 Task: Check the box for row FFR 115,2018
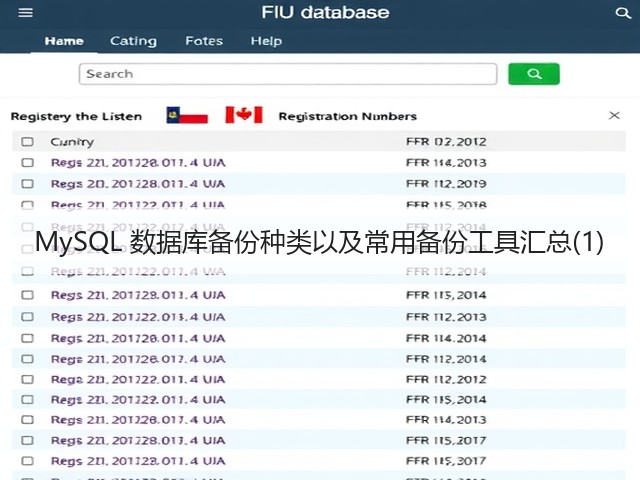click(x=27, y=204)
